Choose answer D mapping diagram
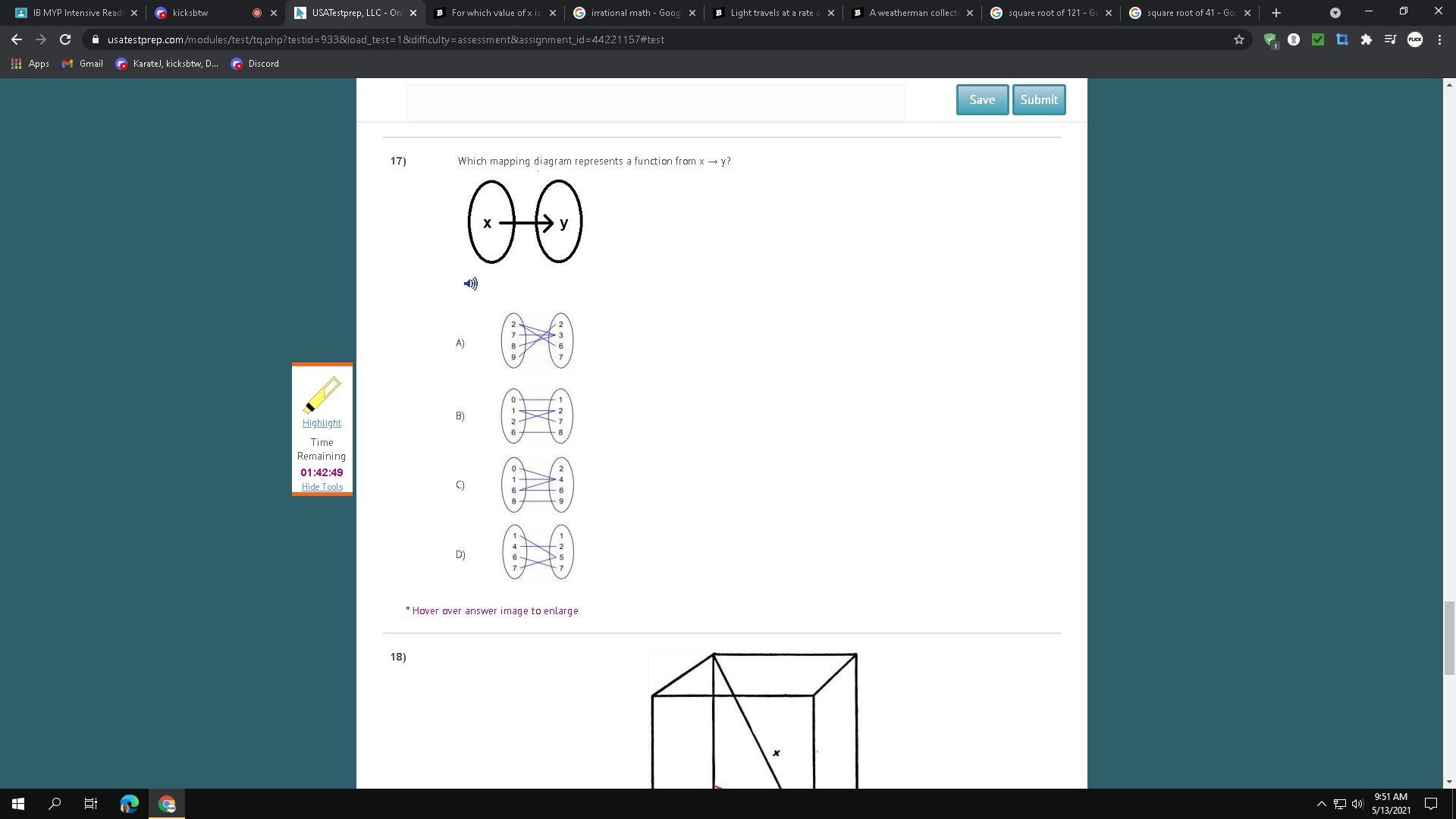Image resolution: width=1456 pixels, height=819 pixels. (x=537, y=552)
